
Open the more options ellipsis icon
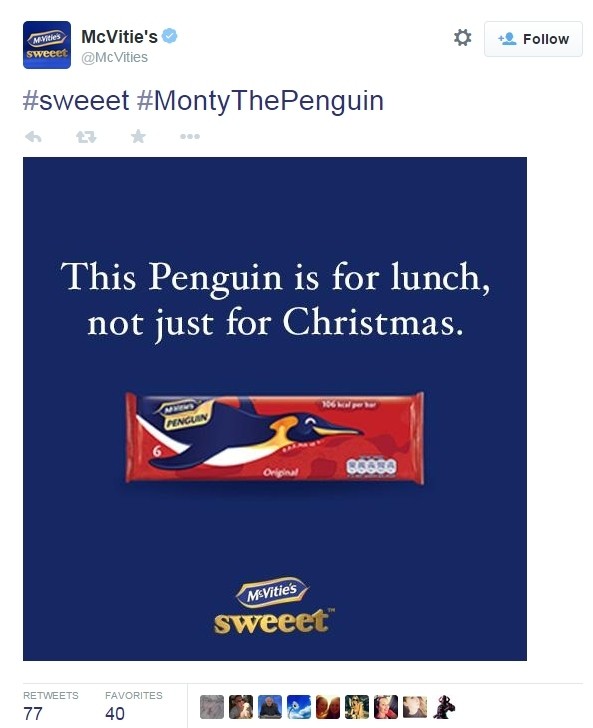(190, 136)
